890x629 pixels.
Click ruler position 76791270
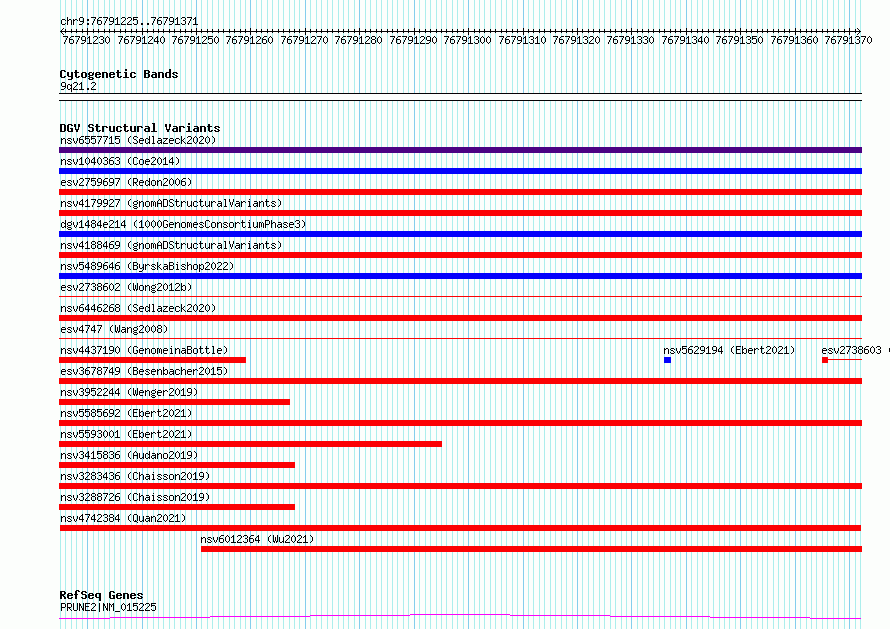tap(304, 40)
